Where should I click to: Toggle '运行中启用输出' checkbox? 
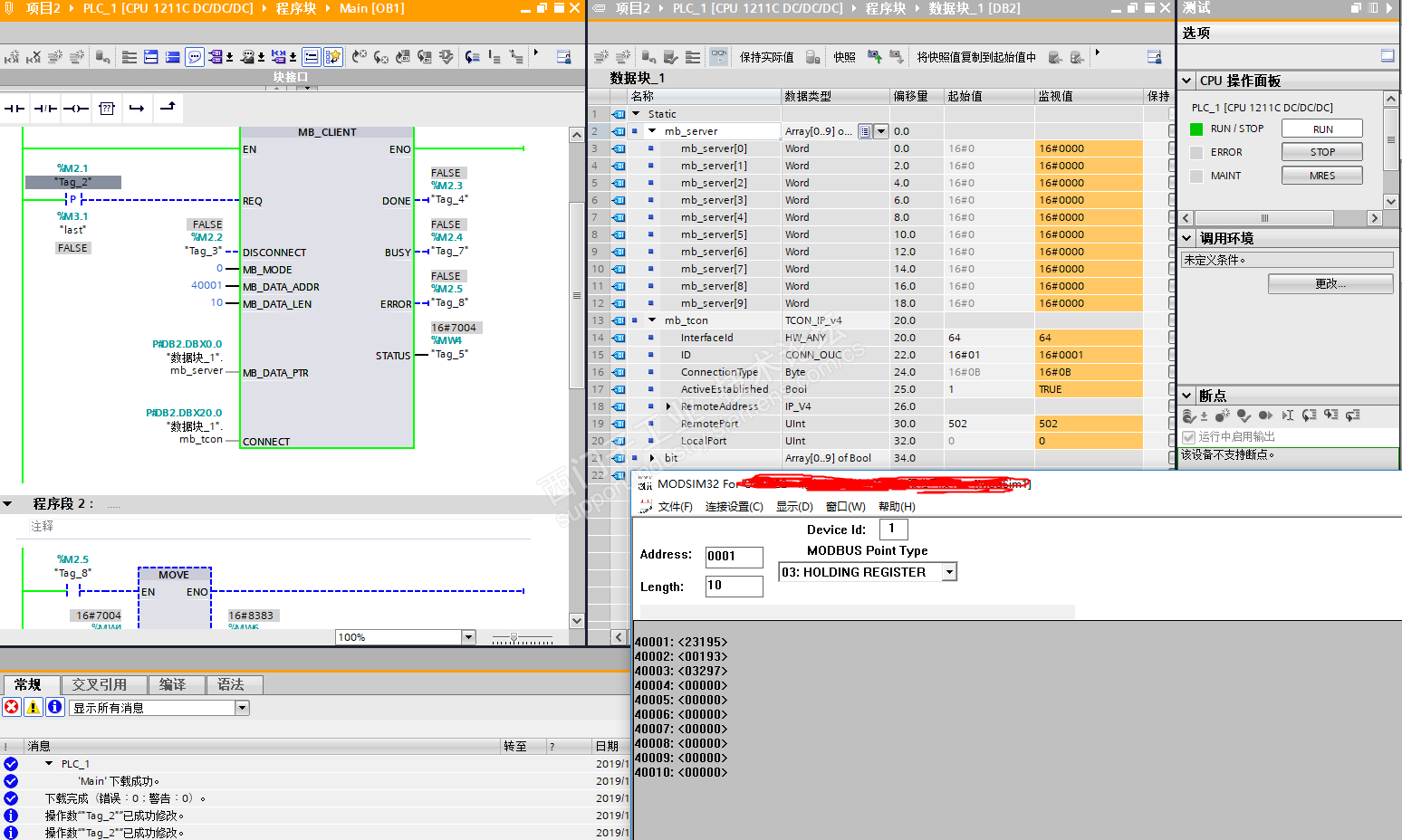(1189, 437)
